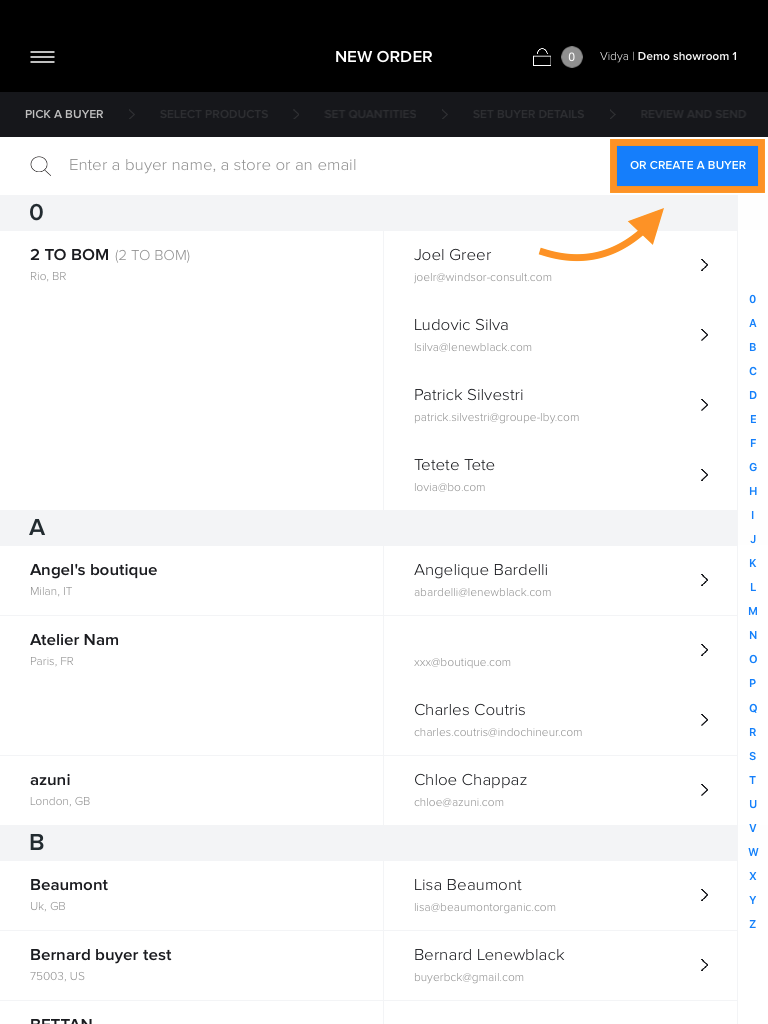Image resolution: width=768 pixels, height=1024 pixels.
Task: Open Patrick Silvestri row chevron arrow
Action: point(704,404)
